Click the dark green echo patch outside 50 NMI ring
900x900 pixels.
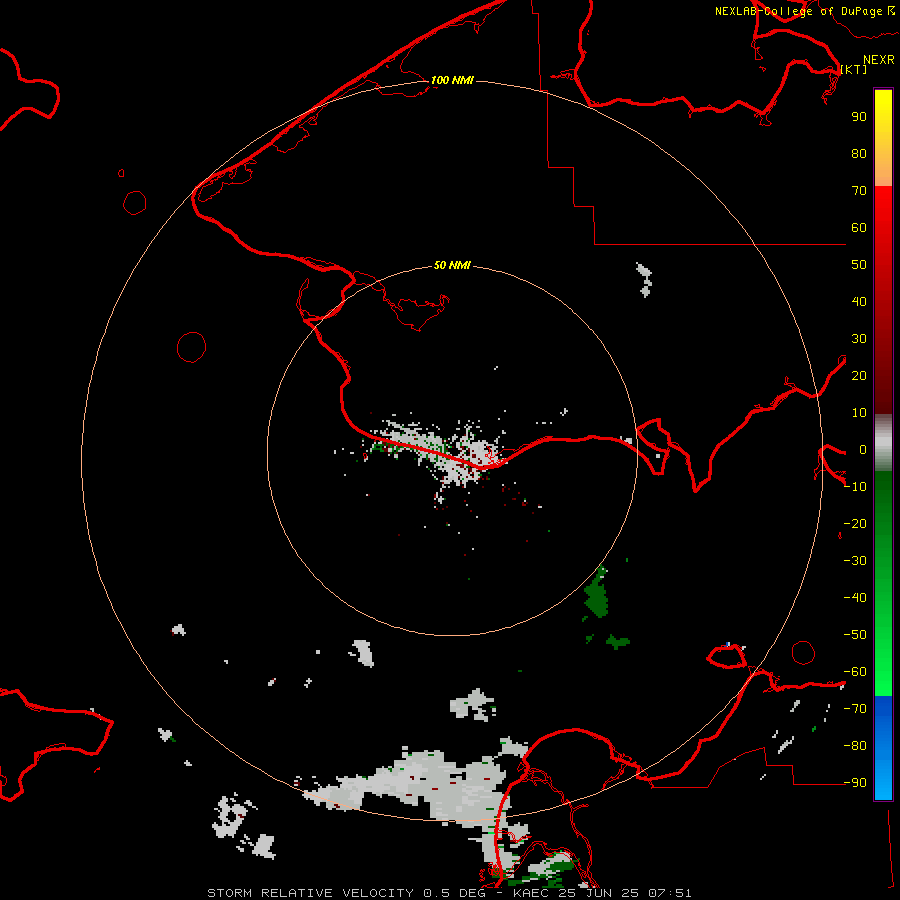click(x=597, y=592)
